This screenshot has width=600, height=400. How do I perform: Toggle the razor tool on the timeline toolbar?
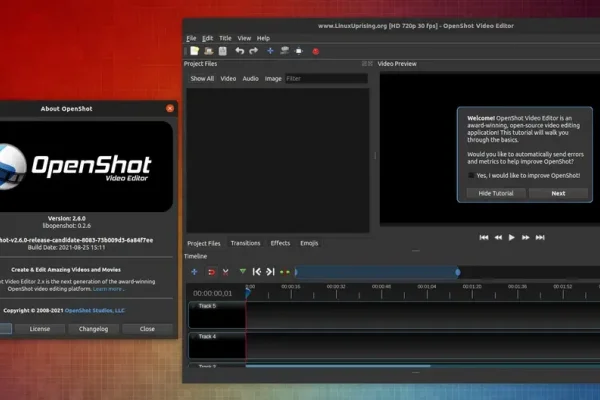(225, 272)
